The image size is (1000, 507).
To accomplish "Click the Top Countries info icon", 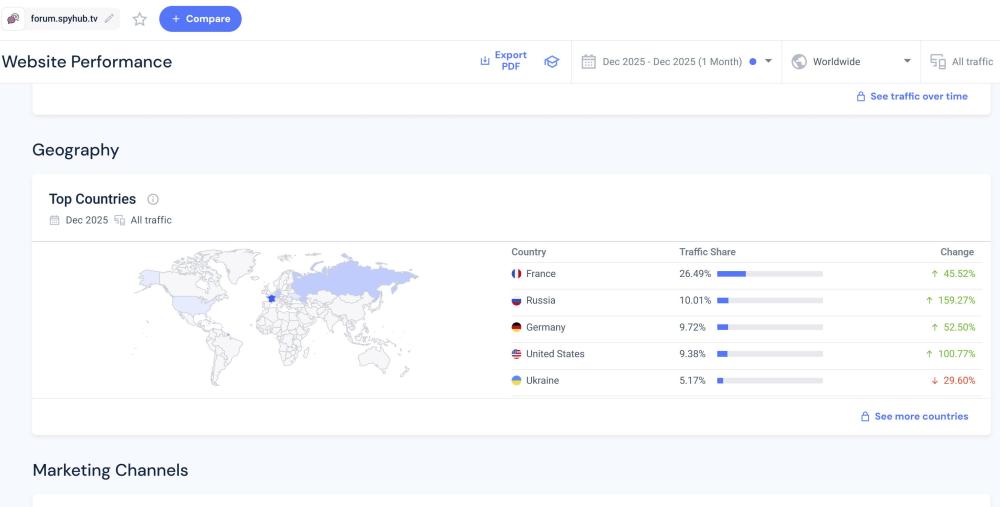I will tap(153, 199).
